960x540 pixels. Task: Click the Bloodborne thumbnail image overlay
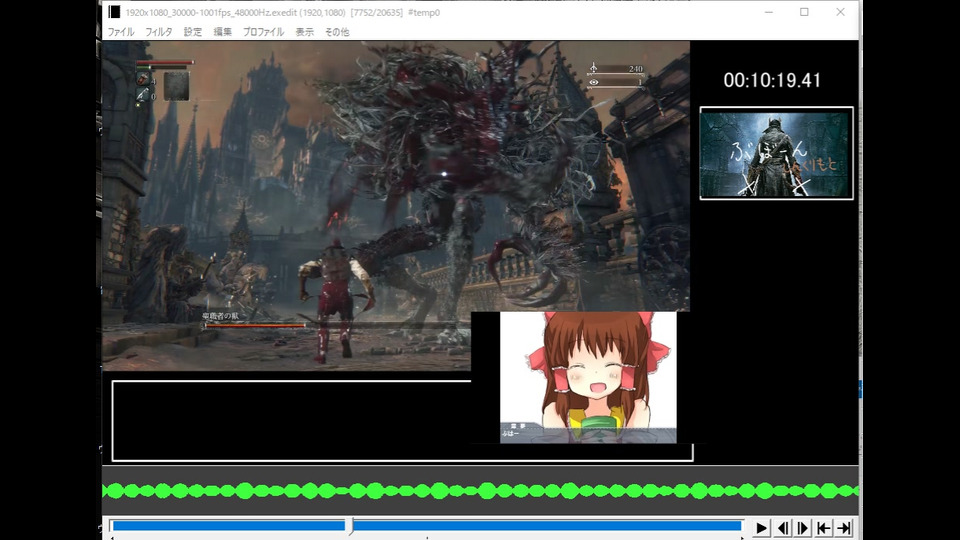[x=776, y=153]
